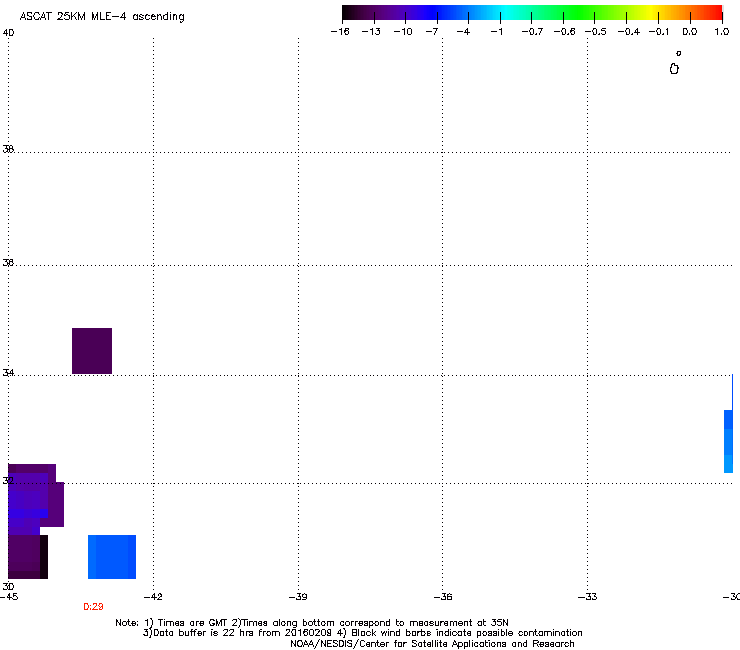Screen dimensions: 740x650
Task: Select the "-0.4" color bar label
Action: tap(629, 32)
